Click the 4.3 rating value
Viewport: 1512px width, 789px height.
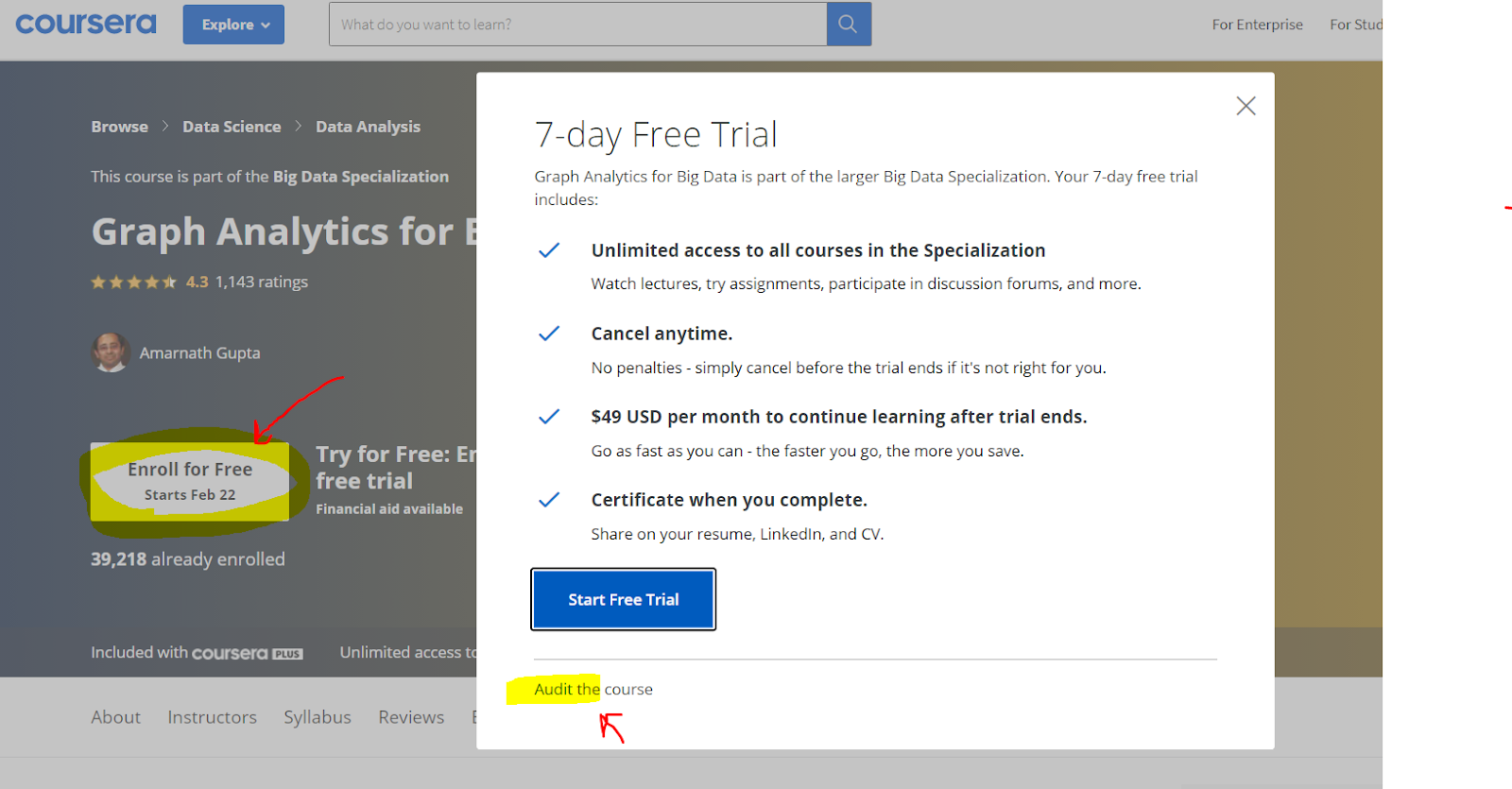click(197, 282)
